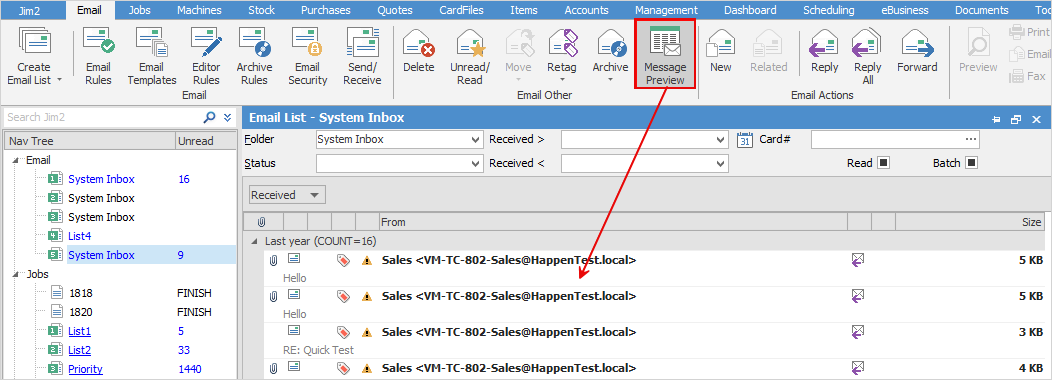Toggle the Read checkbox
This screenshot has height=380, width=1052.
tap(883, 162)
